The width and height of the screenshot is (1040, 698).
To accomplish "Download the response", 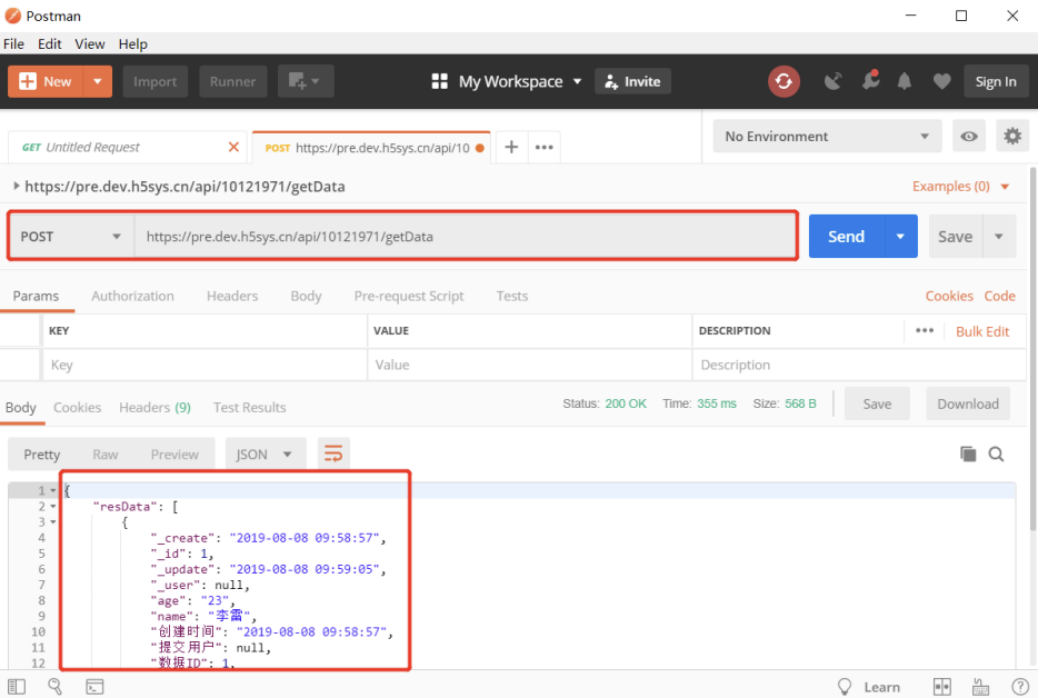I will point(968,404).
